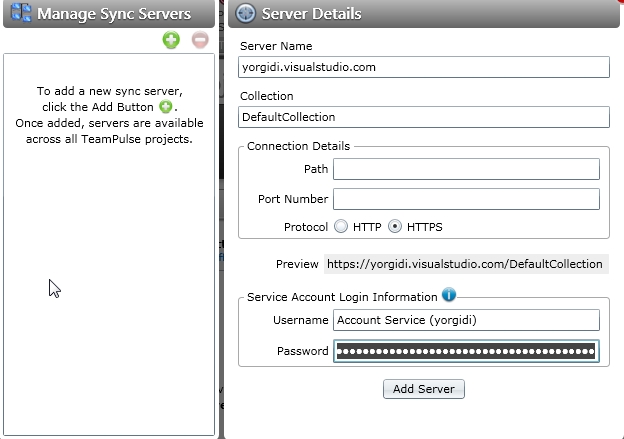Click the red remove server icon
624x439 pixels.
[x=199, y=40]
